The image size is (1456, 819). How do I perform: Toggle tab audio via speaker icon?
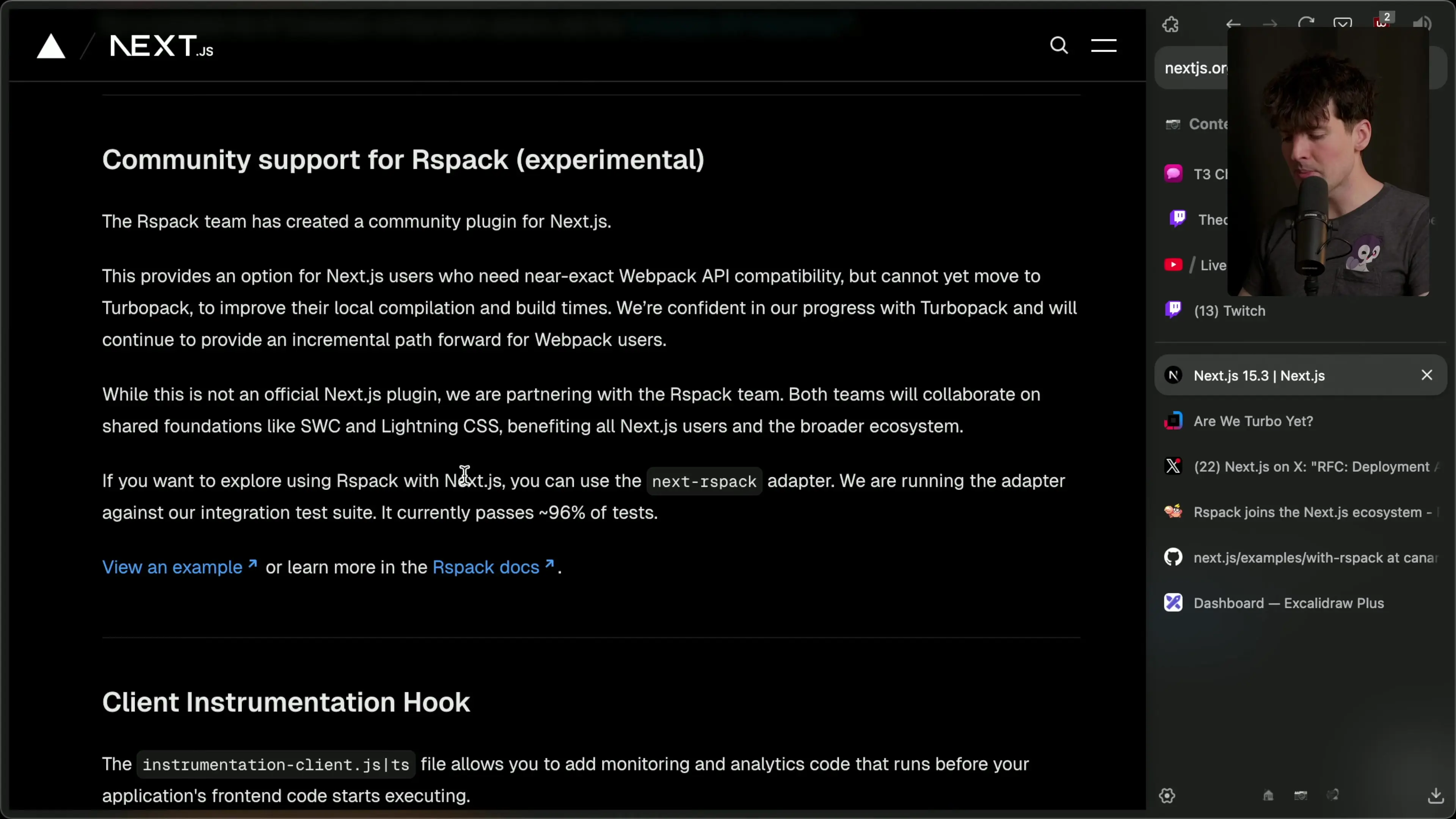(x=1421, y=24)
